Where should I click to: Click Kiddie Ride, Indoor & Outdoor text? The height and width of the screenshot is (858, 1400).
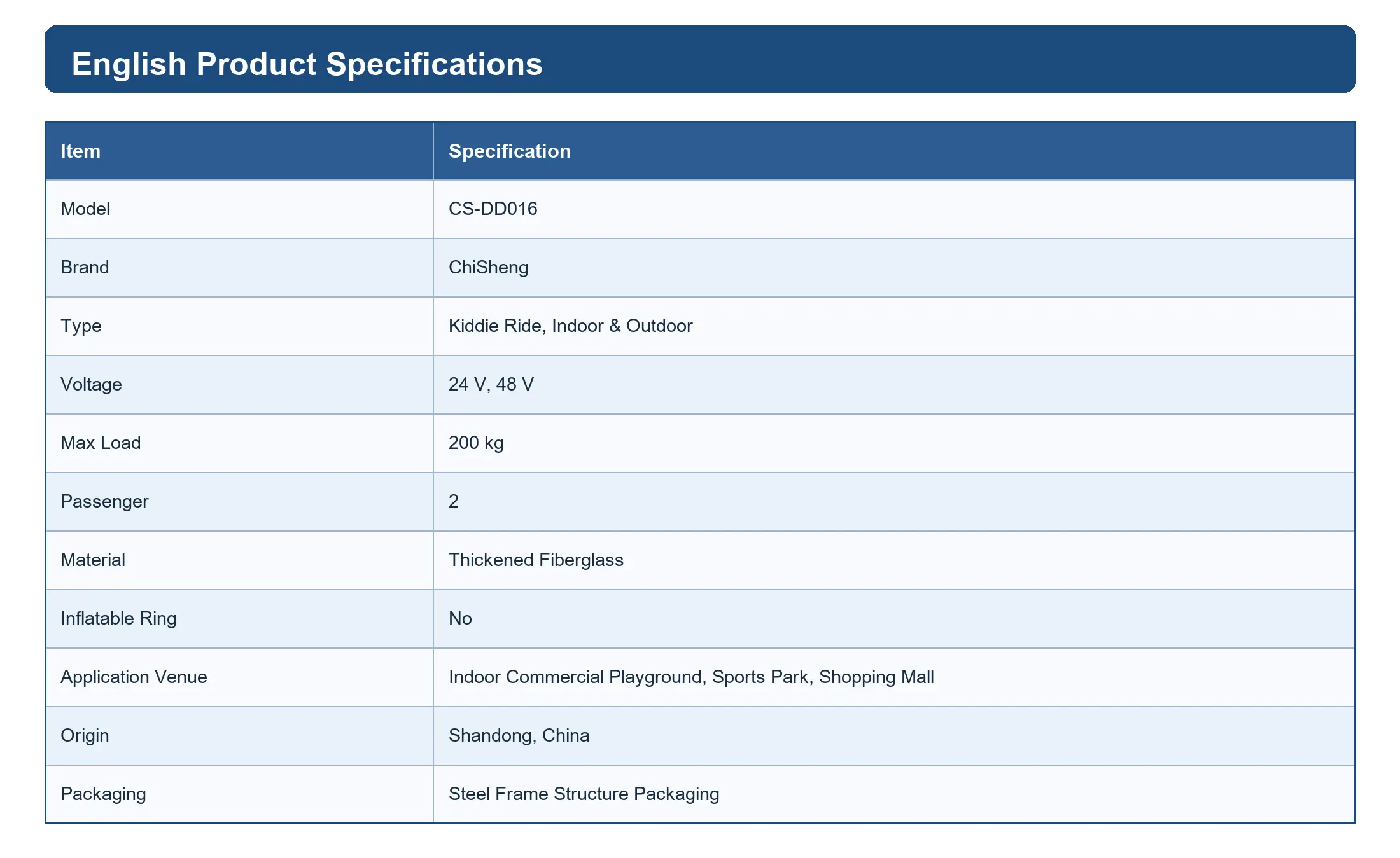click(570, 326)
